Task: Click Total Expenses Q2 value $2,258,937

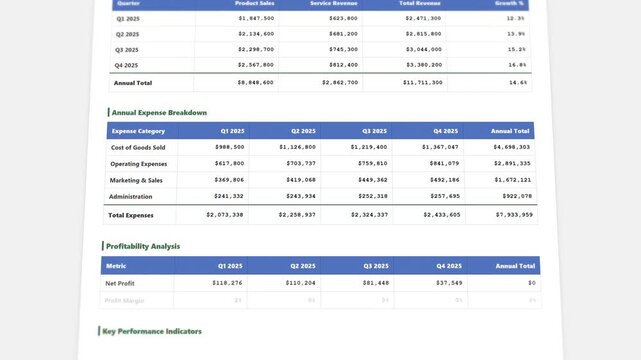Action: tap(297, 215)
